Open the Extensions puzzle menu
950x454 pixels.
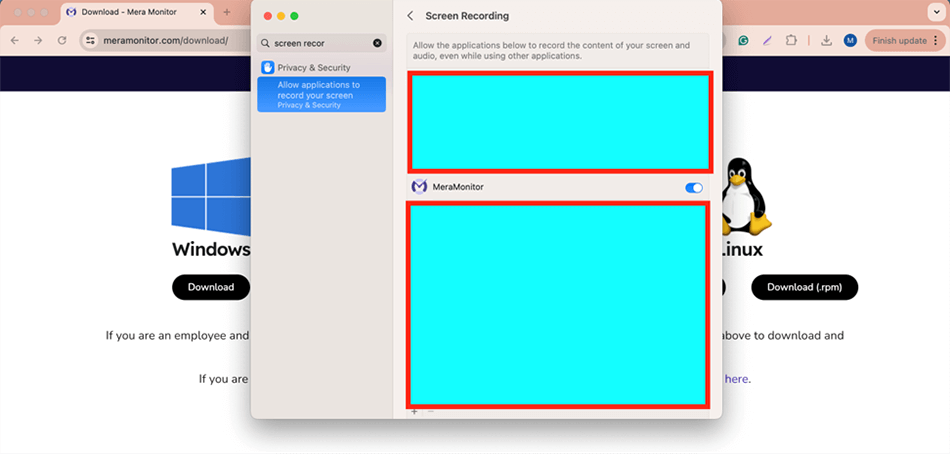click(792, 41)
